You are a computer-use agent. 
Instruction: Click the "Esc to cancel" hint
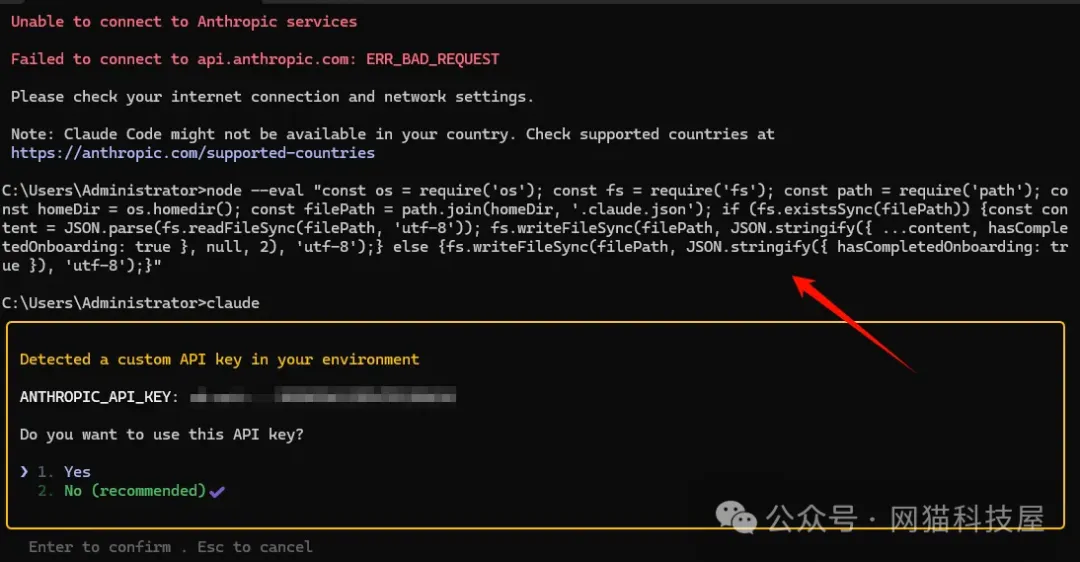tap(255, 547)
